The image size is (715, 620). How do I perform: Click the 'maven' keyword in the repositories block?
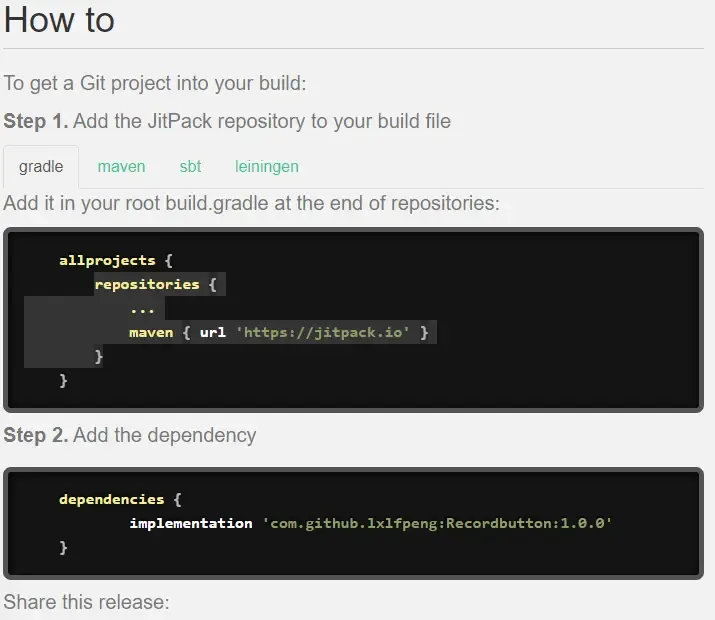click(152, 332)
